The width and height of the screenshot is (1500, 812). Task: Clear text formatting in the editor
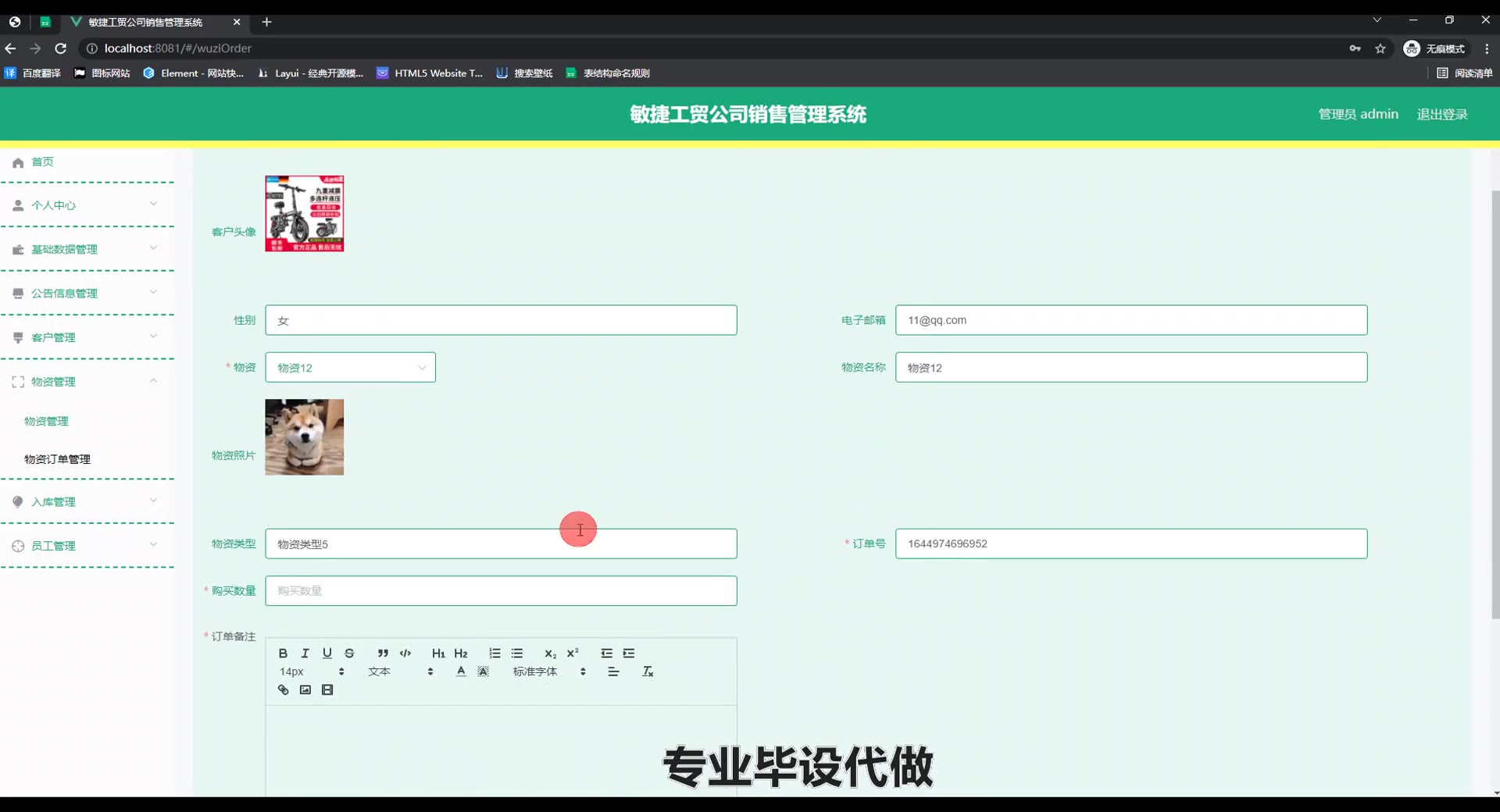tap(648, 672)
